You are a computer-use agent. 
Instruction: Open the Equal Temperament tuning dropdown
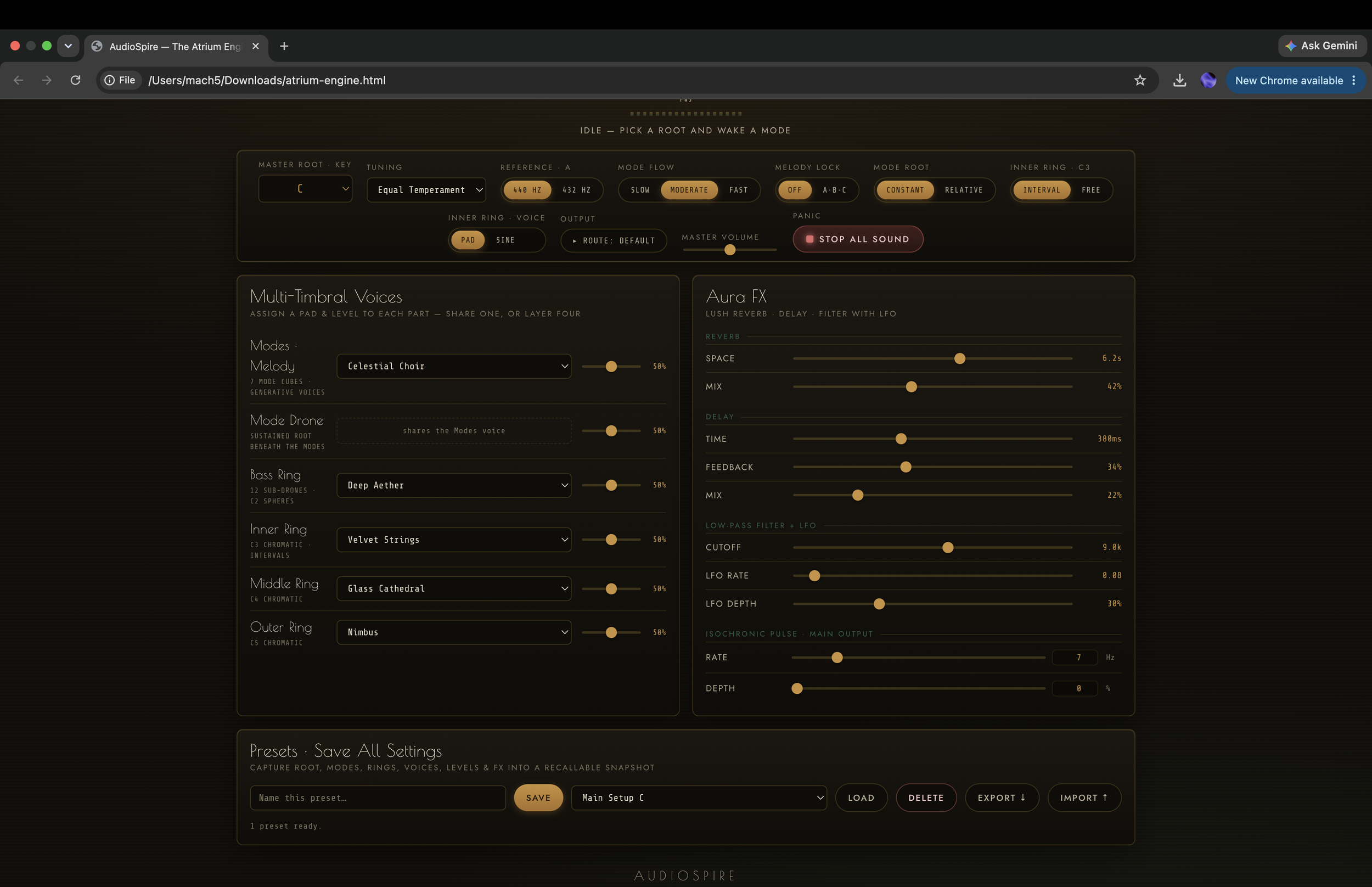point(426,190)
